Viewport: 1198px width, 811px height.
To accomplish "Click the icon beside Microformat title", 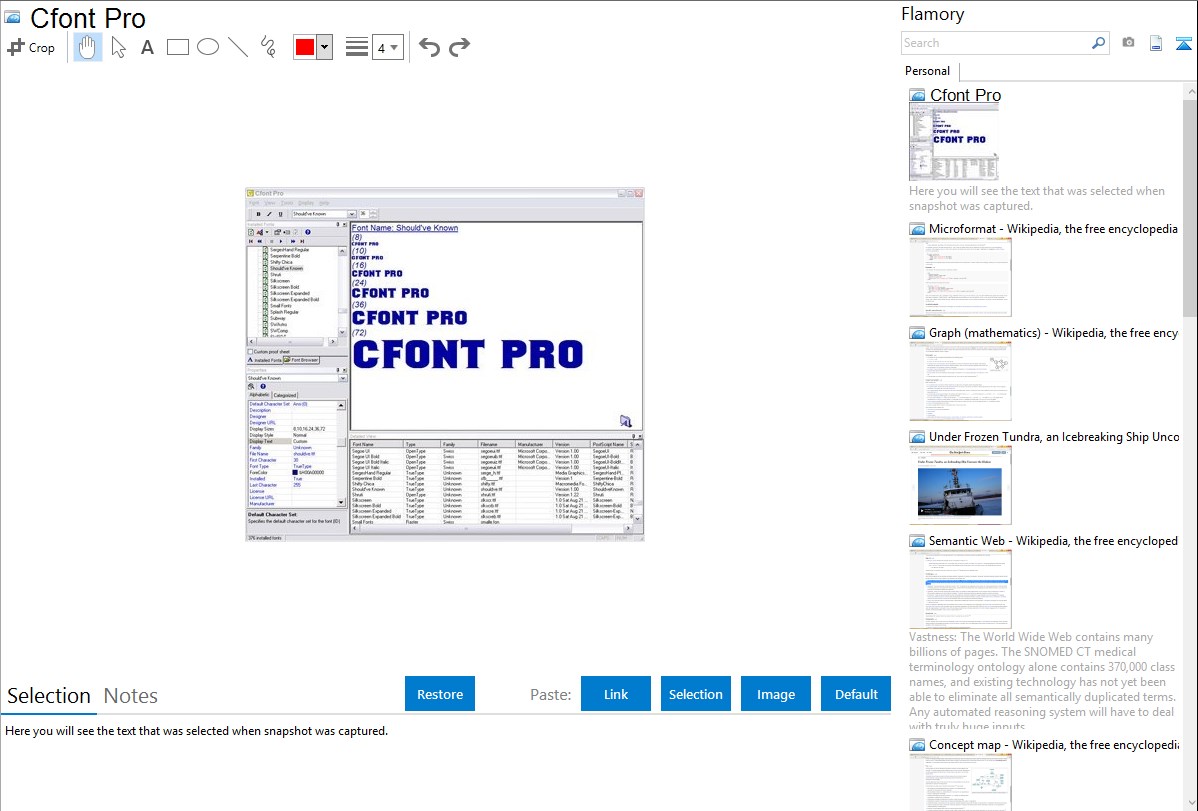I will [917, 229].
